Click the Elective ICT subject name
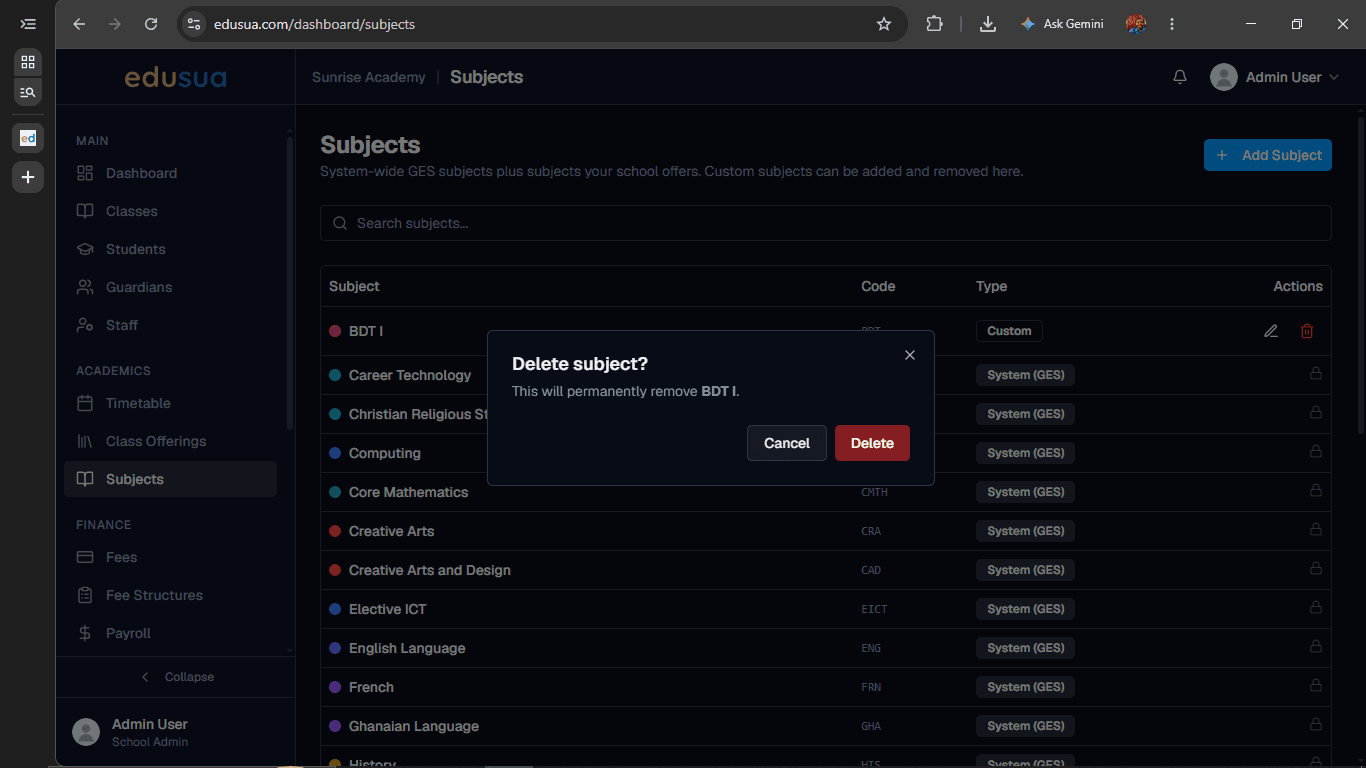Screen dimensions: 1366x768 388,609
